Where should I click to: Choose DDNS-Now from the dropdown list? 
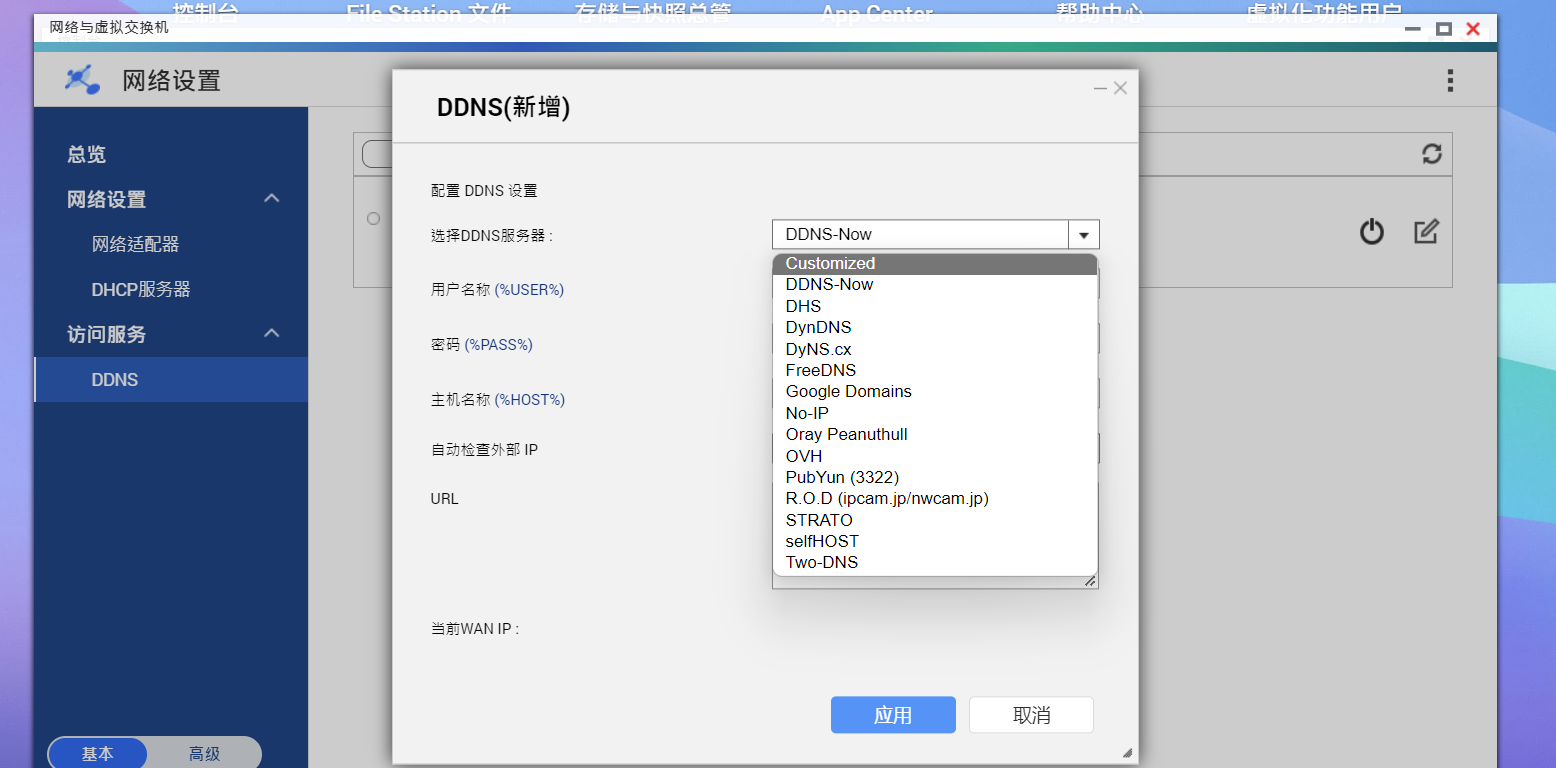click(935, 284)
